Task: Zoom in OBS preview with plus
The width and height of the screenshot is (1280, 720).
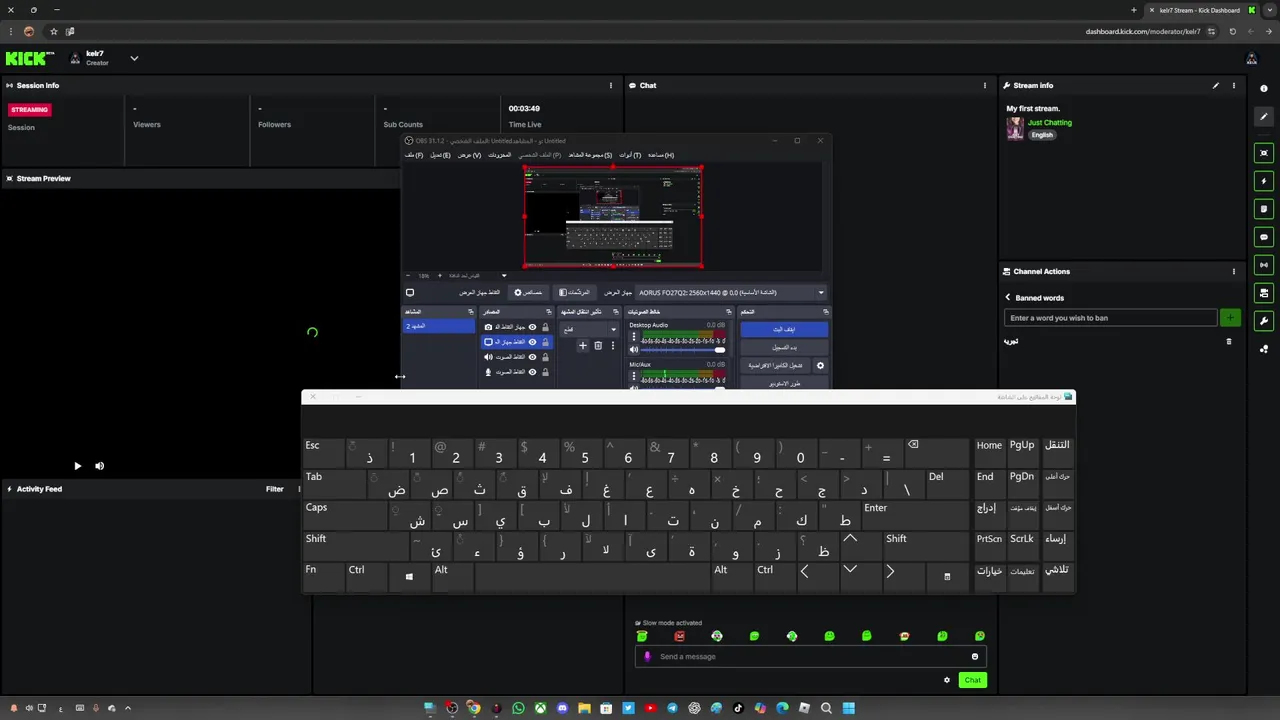Action: (440, 275)
